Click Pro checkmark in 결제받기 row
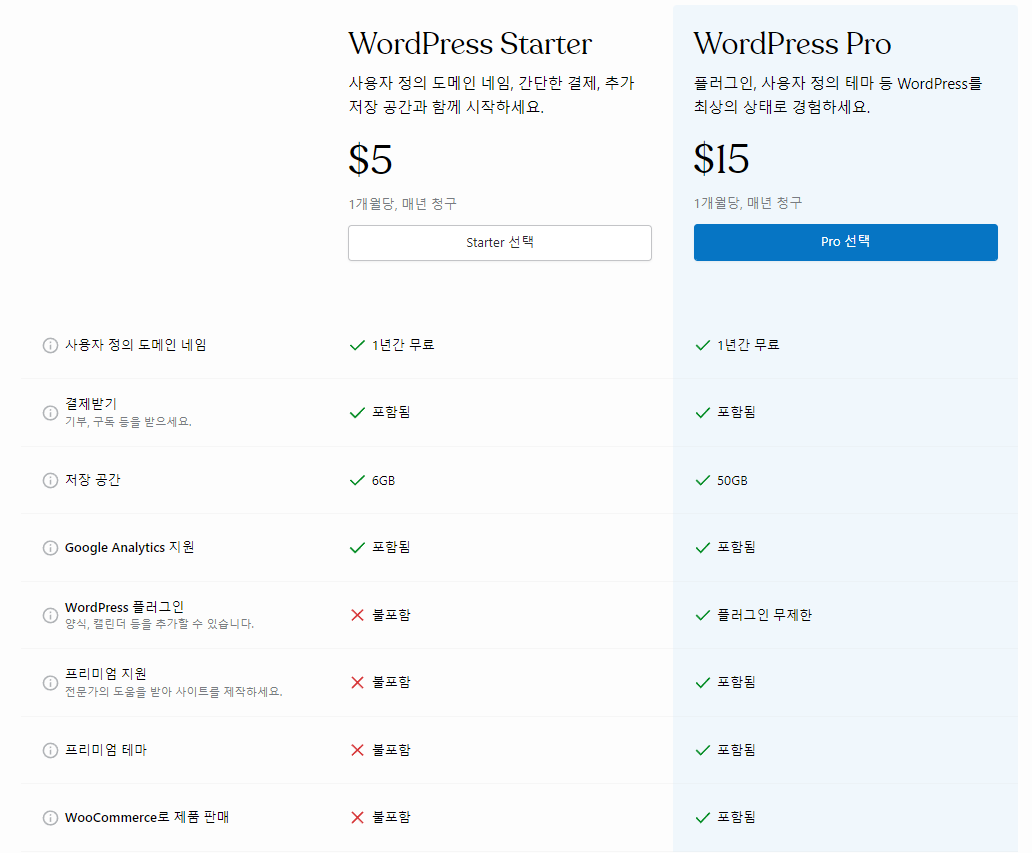The image size is (1032, 853). coord(703,413)
